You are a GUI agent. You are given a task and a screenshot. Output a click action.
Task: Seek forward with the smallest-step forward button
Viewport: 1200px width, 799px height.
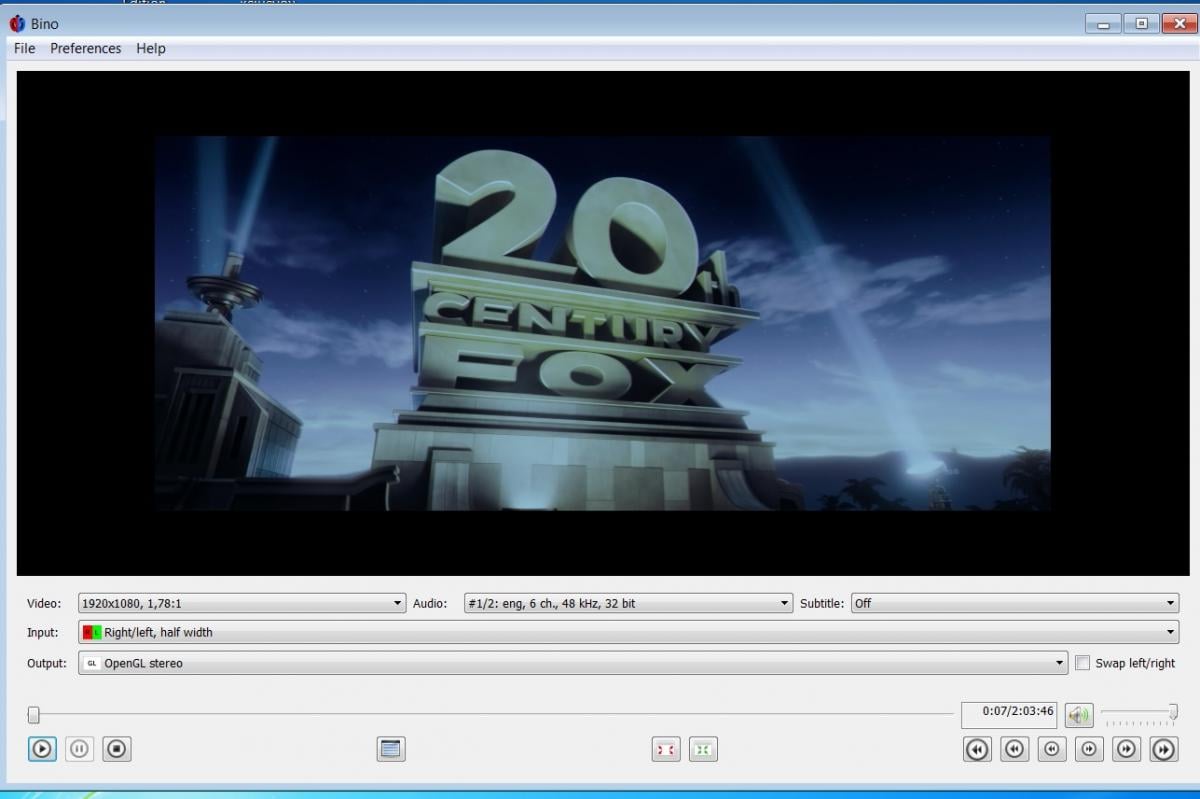[x=1089, y=748]
